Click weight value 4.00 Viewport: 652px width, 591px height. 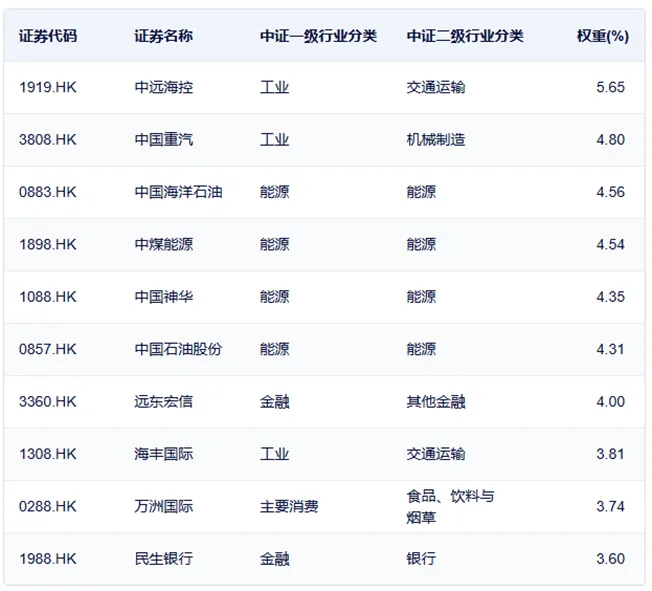pos(610,402)
